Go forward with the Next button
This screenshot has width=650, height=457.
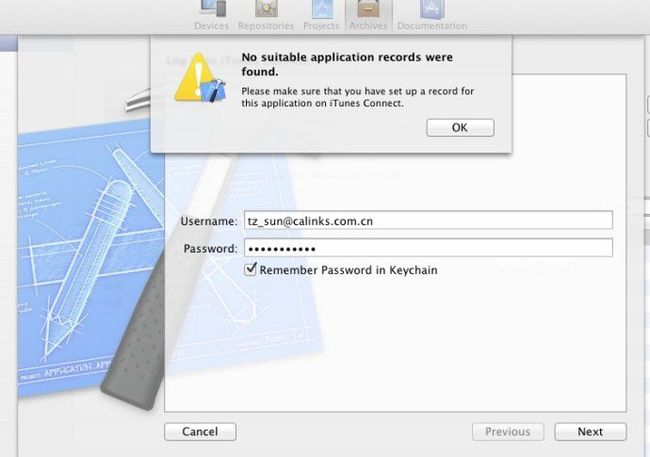pos(590,432)
